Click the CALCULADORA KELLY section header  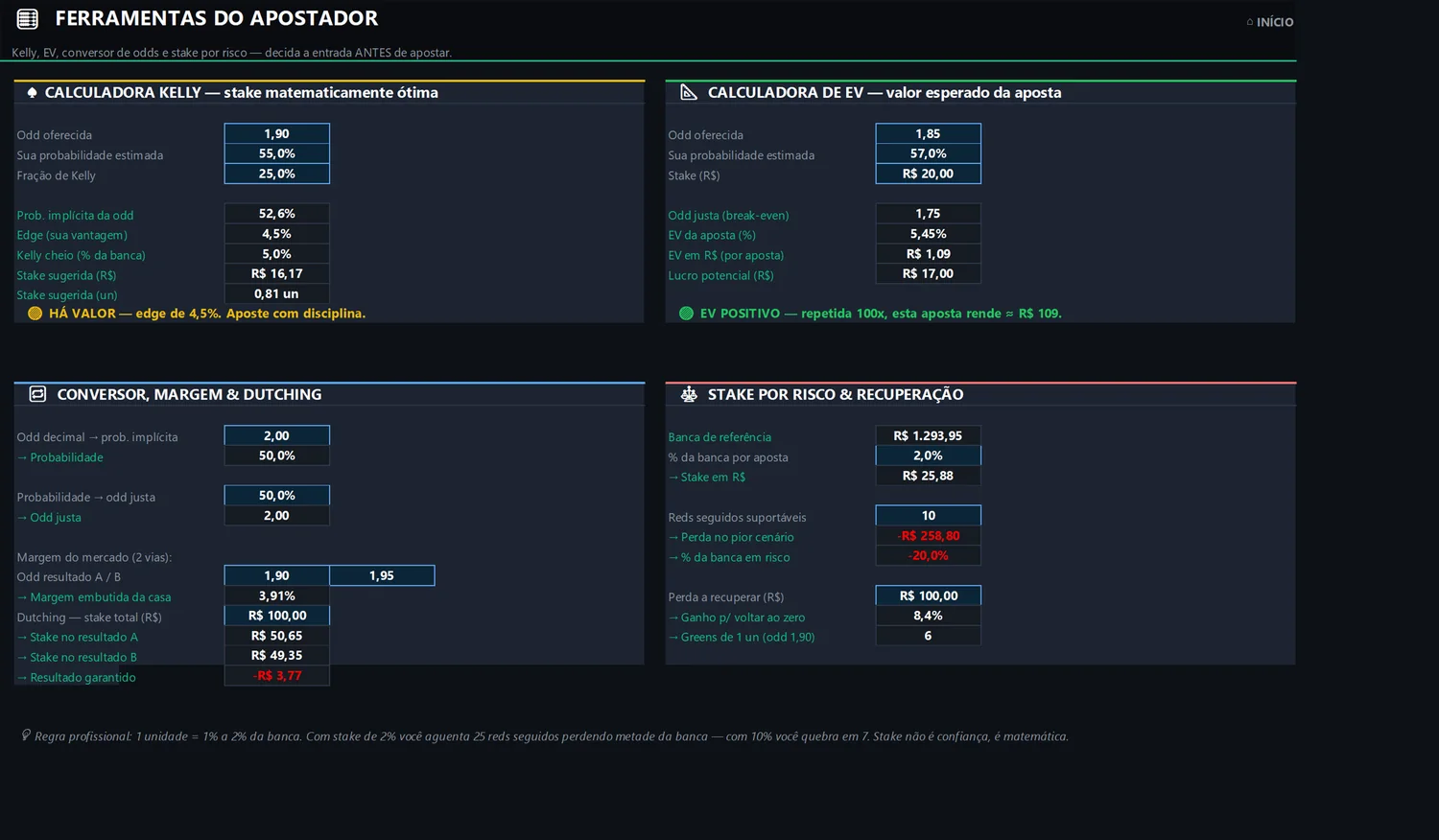pos(242,93)
